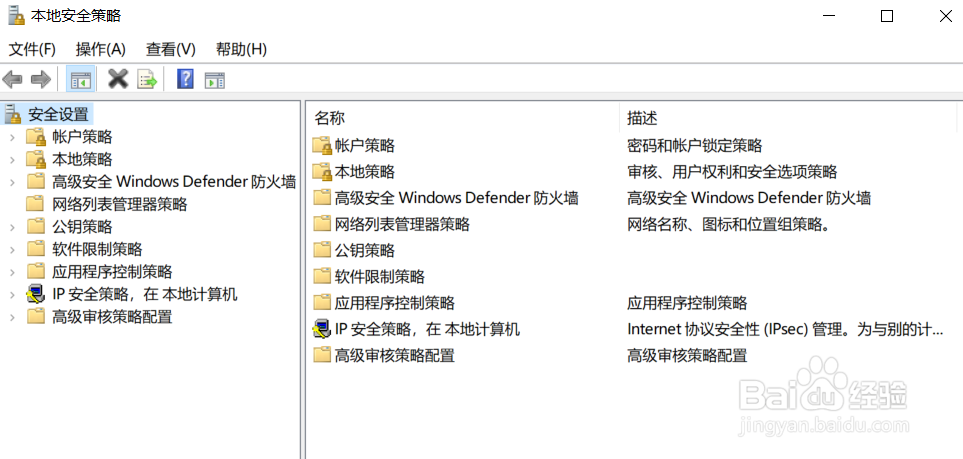Toggle the show/hide action pane icon
Viewport: 963px width, 459px height.
(214, 79)
